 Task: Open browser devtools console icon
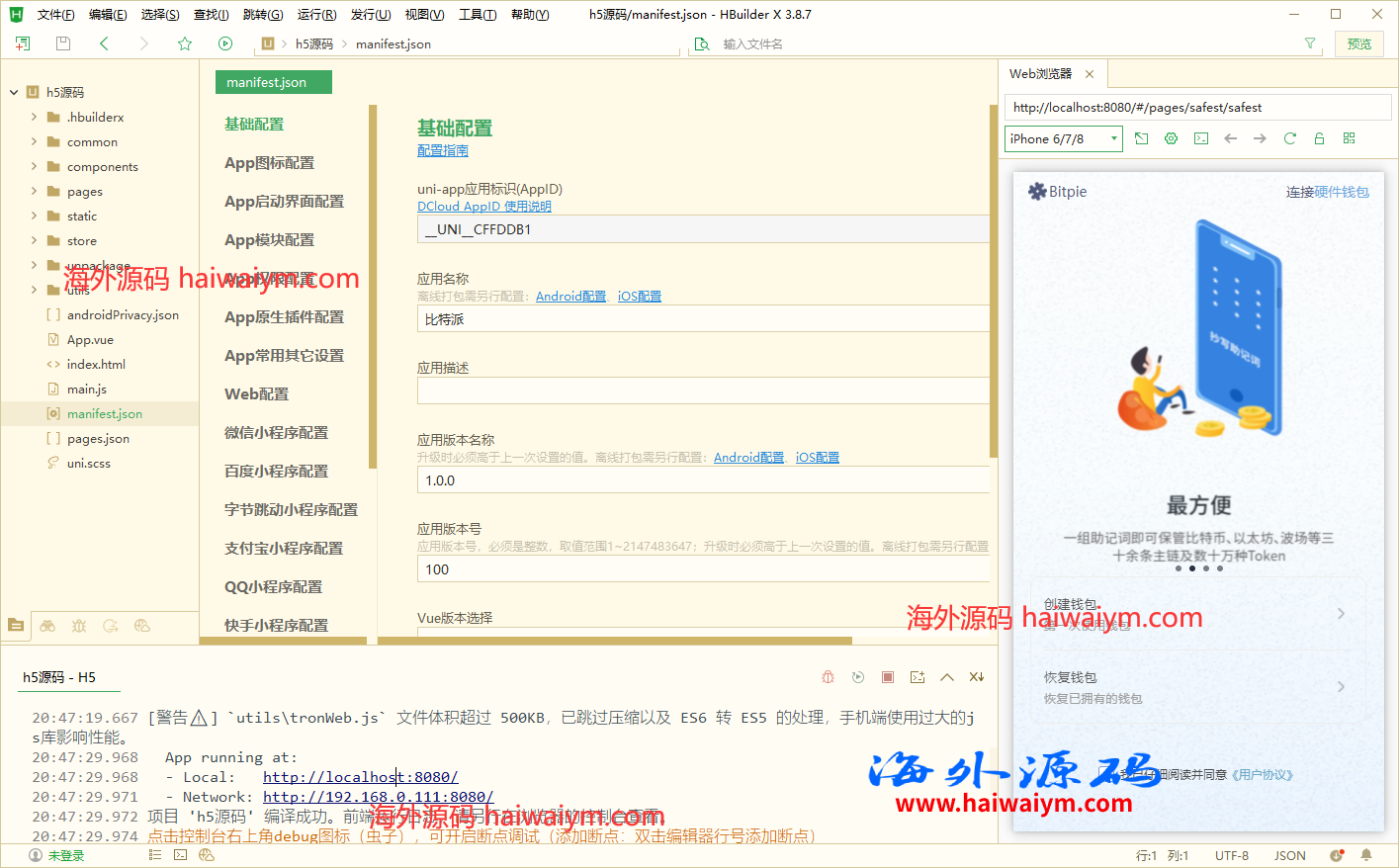(1200, 138)
